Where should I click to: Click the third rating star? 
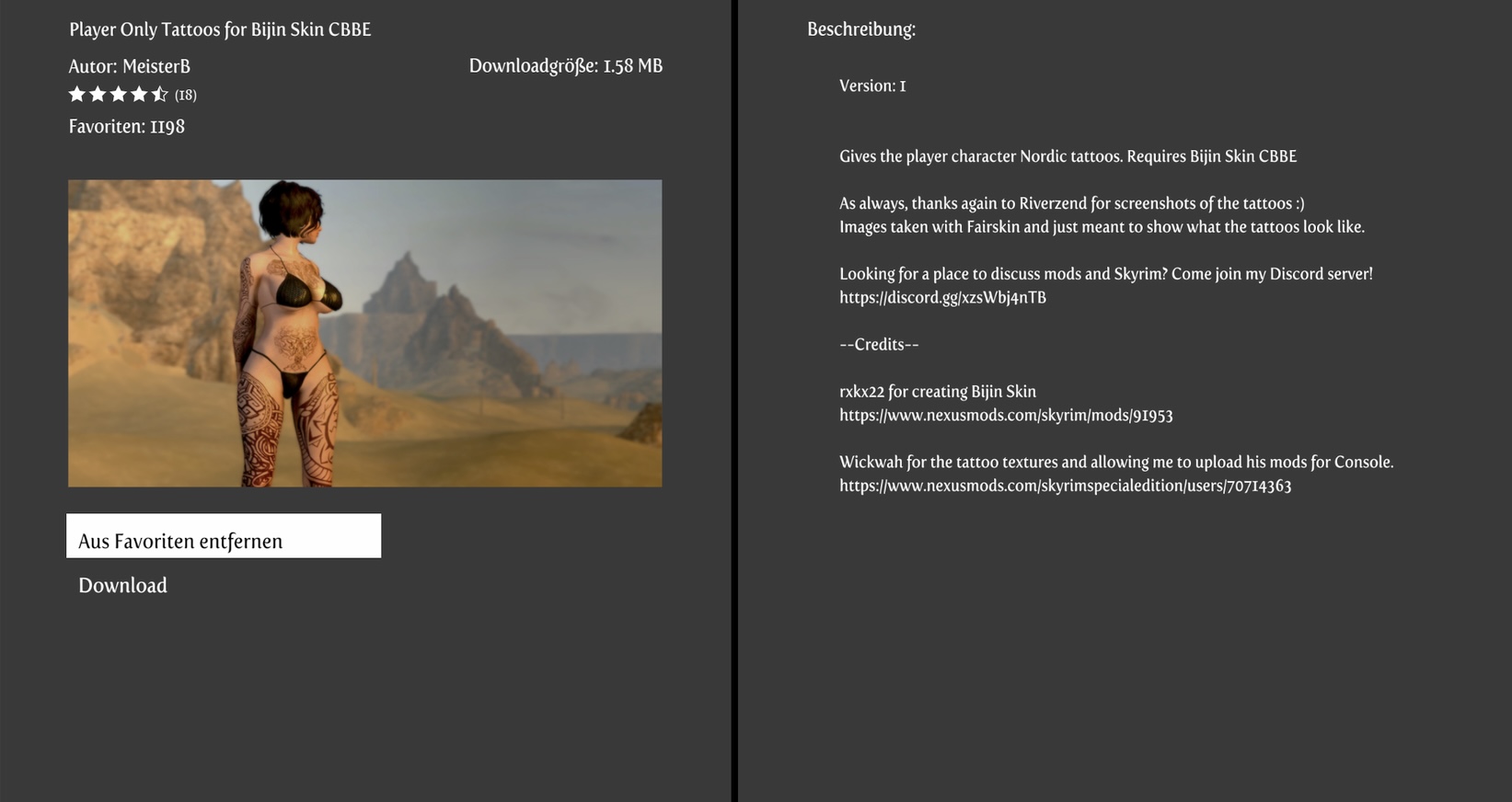pyautogui.click(x=119, y=94)
